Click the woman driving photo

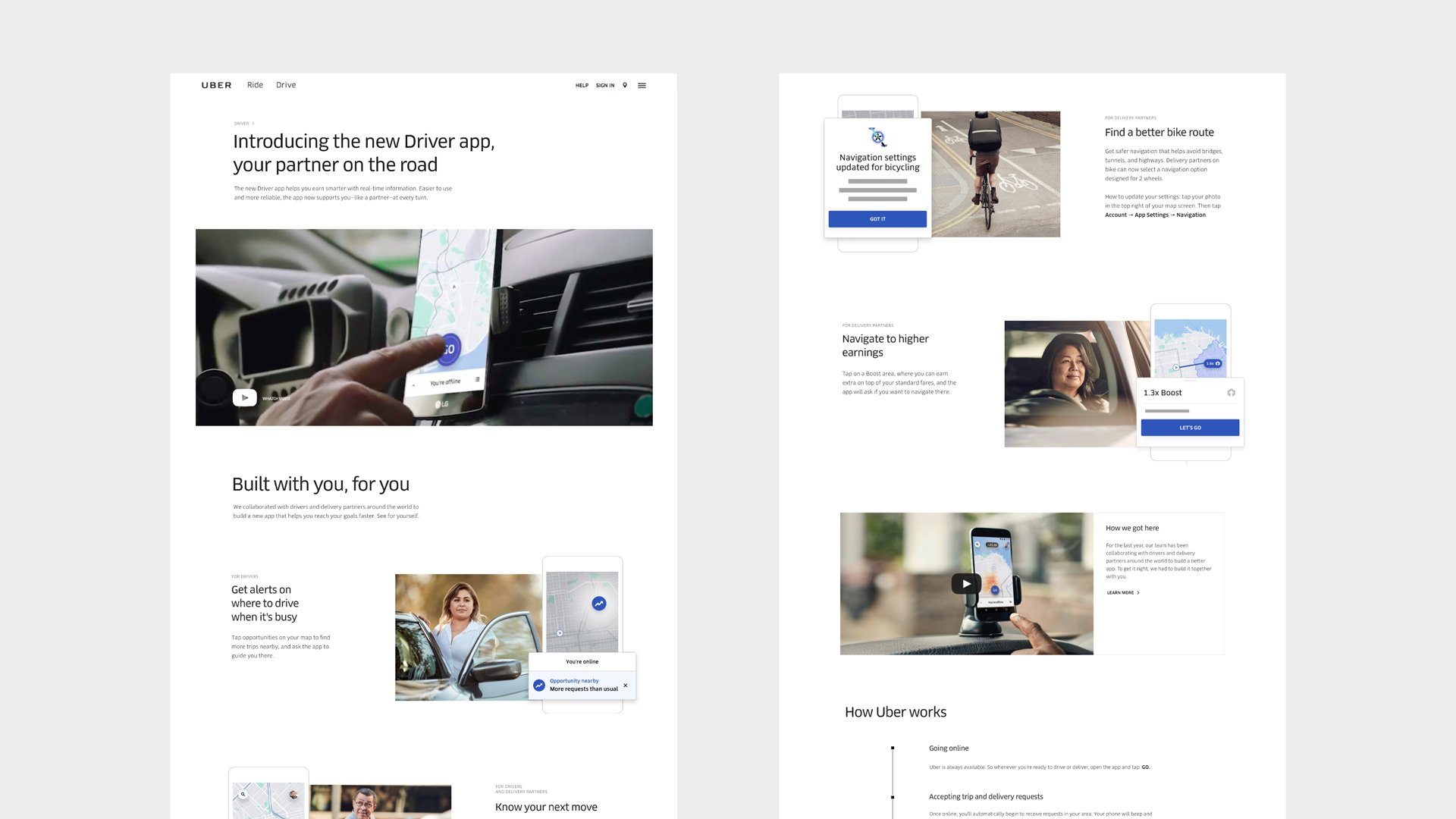point(1070,384)
